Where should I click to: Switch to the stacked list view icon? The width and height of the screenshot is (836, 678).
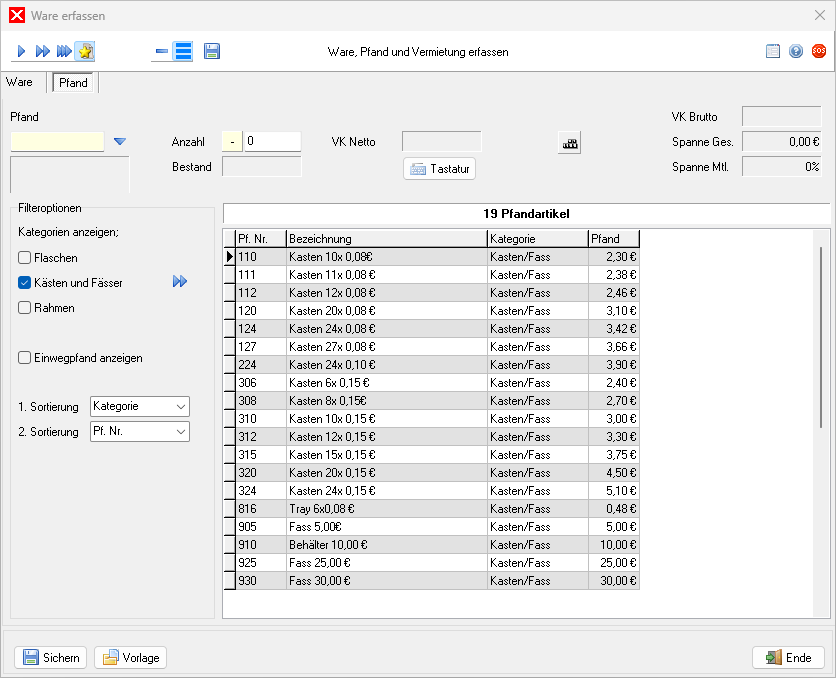(x=183, y=51)
